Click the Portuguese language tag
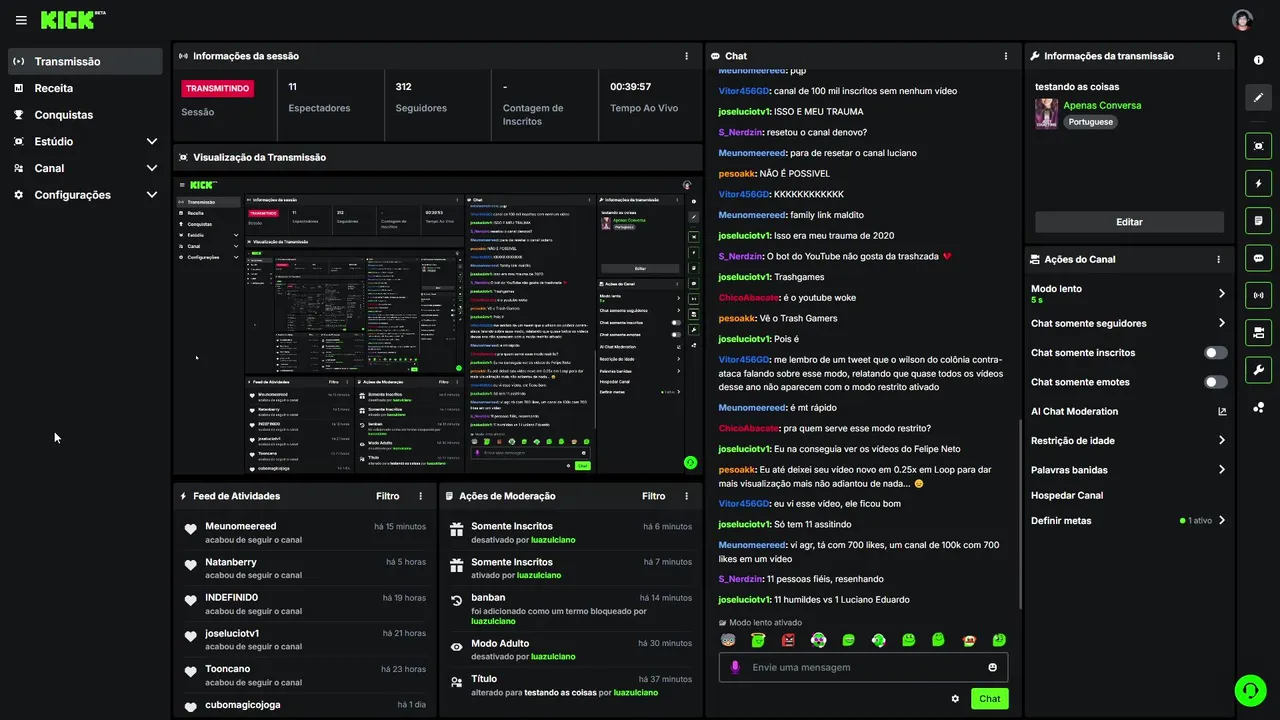The width and height of the screenshot is (1280, 720). pyautogui.click(x=1090, y=122)
